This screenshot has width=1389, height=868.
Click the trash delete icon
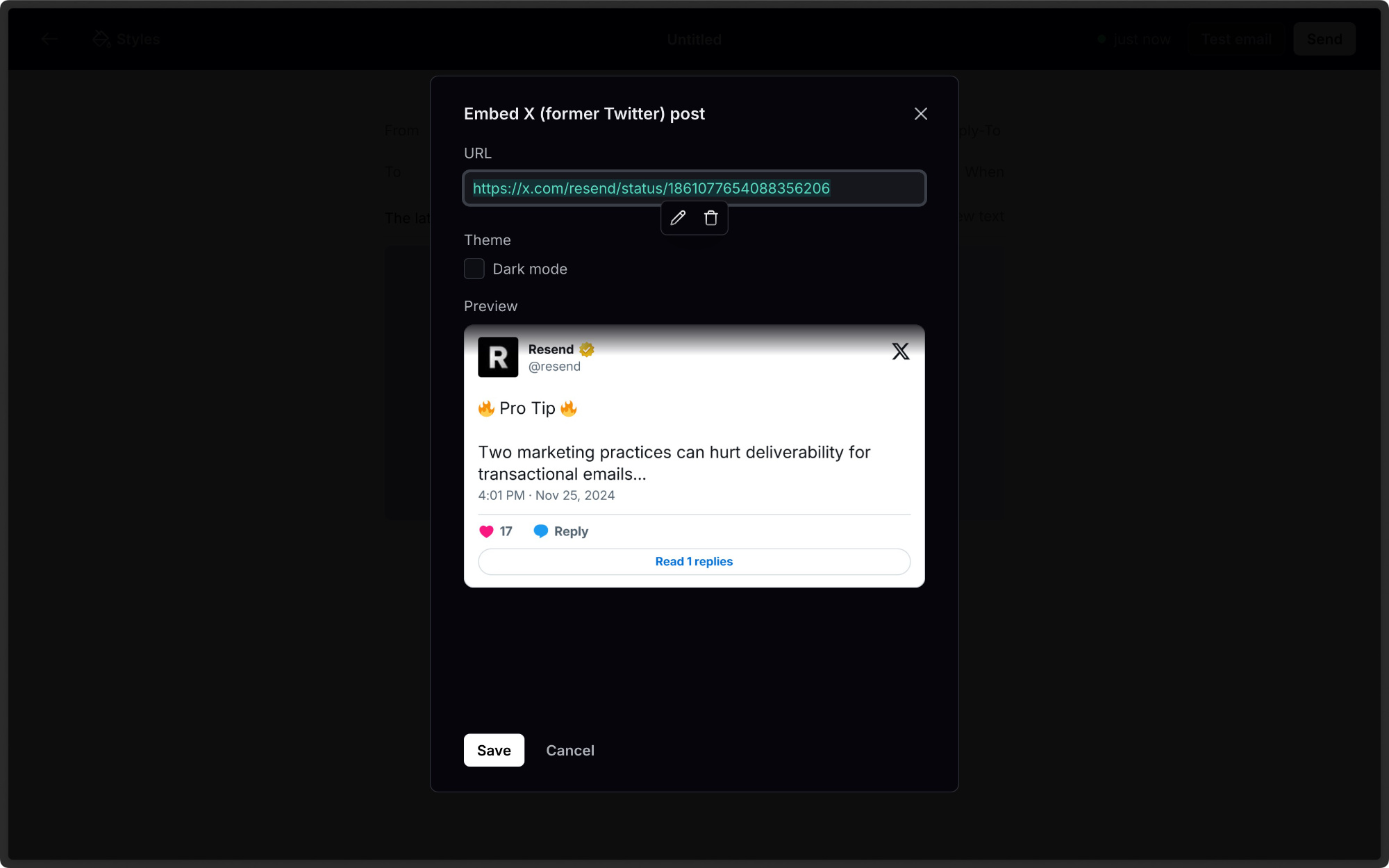pos(710,218)
